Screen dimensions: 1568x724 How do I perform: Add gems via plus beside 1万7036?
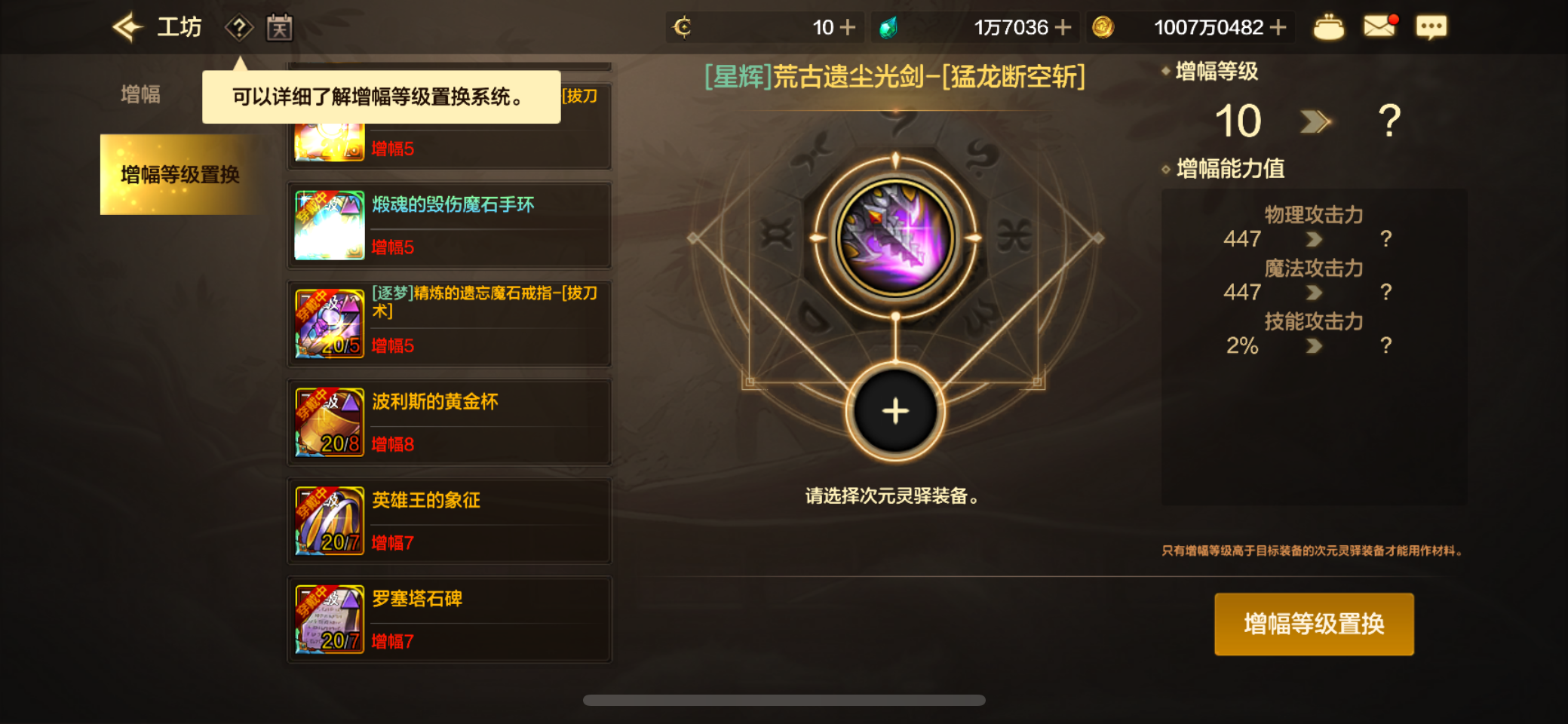1063,27
